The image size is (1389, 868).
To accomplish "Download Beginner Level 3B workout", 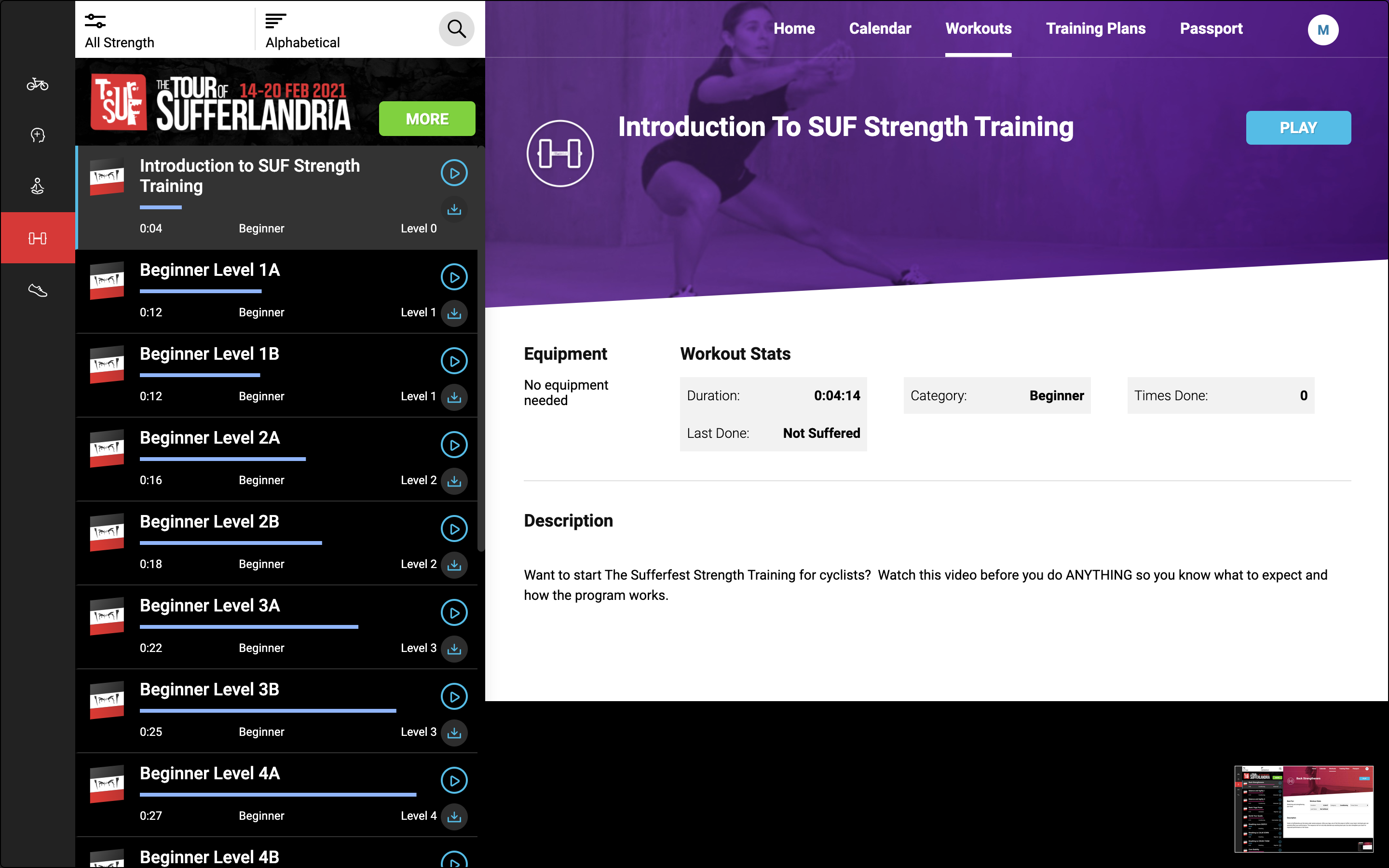I will pos(454,732).
